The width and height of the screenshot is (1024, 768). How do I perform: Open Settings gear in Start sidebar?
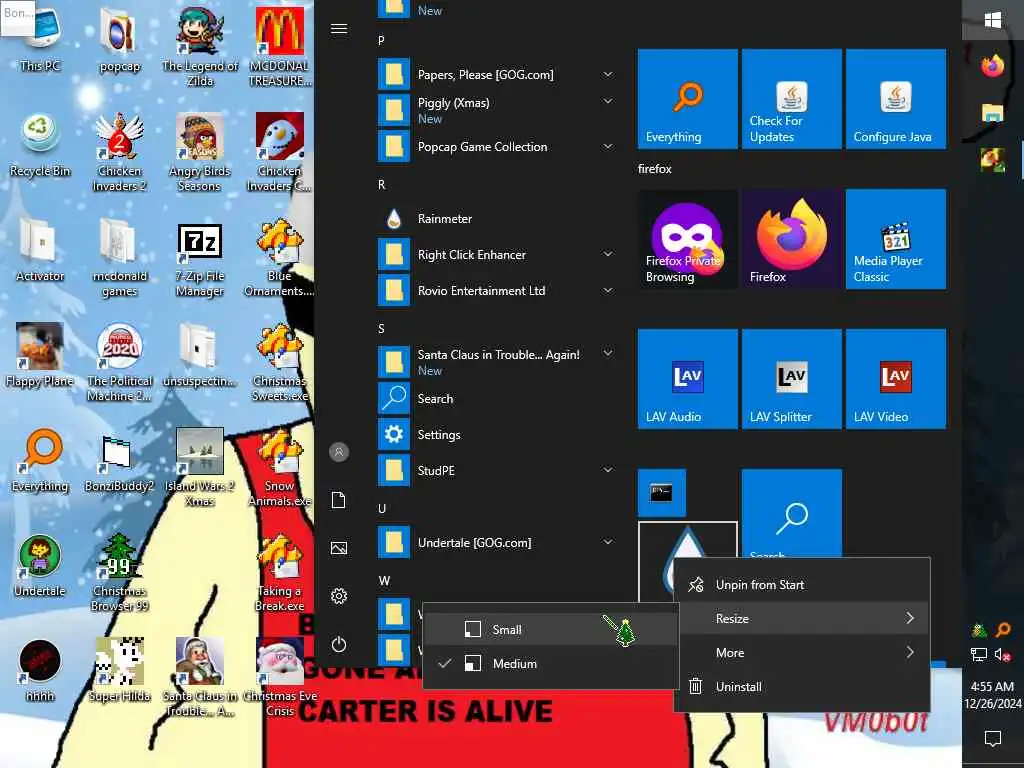tap(339, 596)
